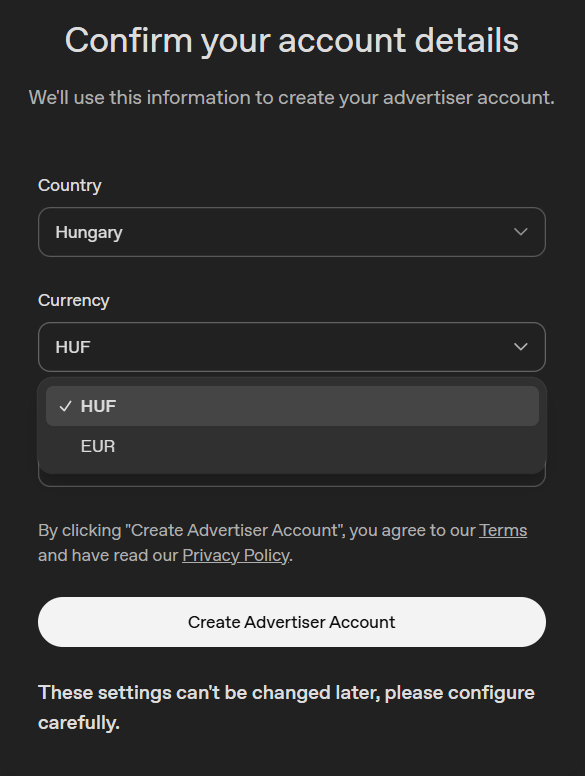Click the advertiser account subtitle text
Screen dimensions: 585x776
click(292, 97)
